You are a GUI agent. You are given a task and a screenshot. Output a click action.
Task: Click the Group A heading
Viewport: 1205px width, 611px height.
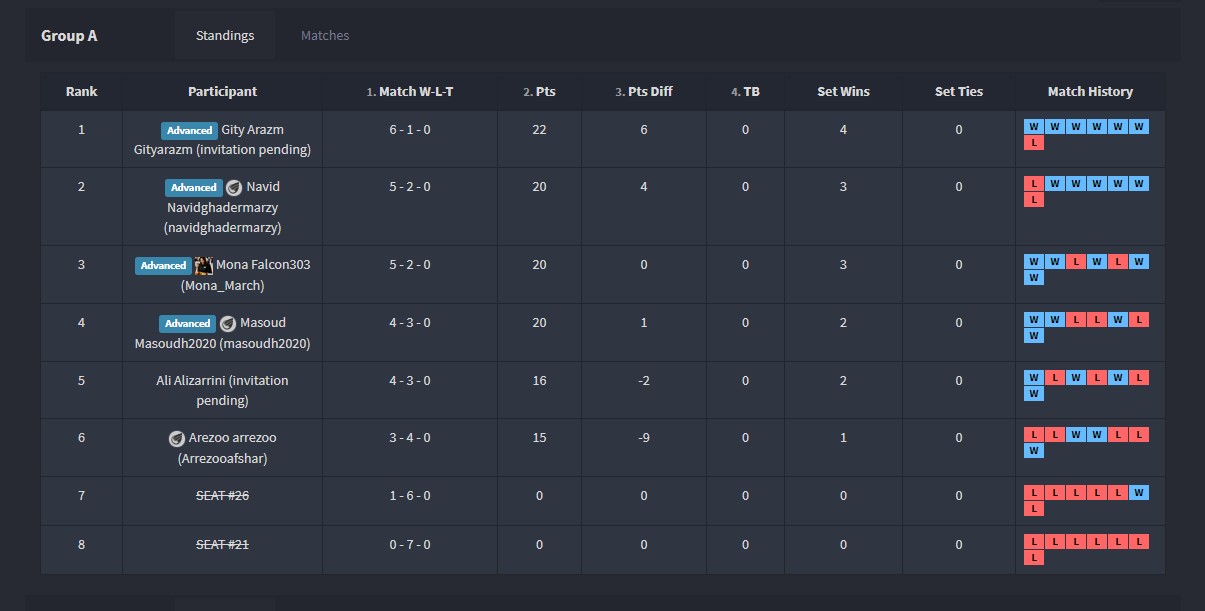69,36
